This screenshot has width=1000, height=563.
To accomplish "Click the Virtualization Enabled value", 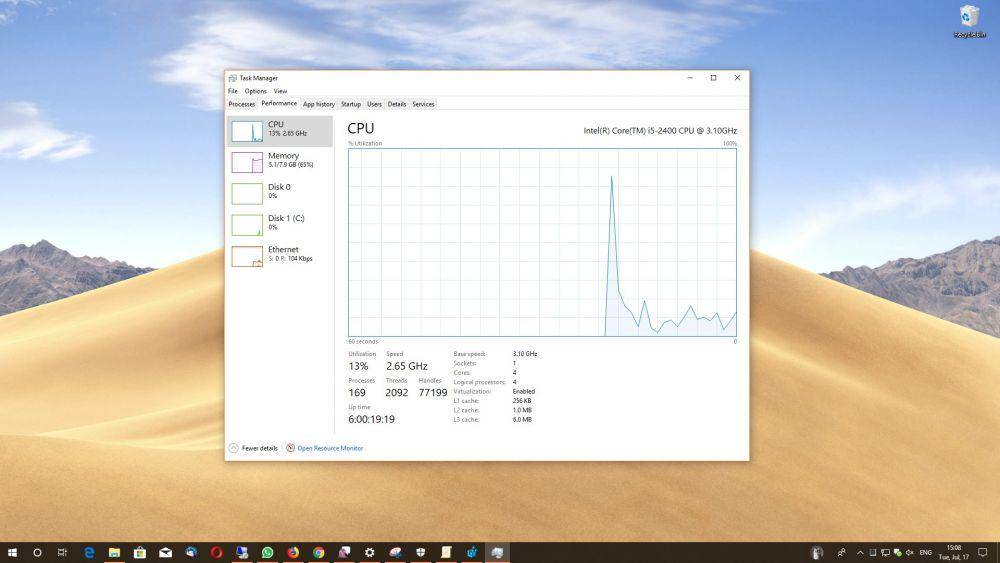I will (524, 391).
